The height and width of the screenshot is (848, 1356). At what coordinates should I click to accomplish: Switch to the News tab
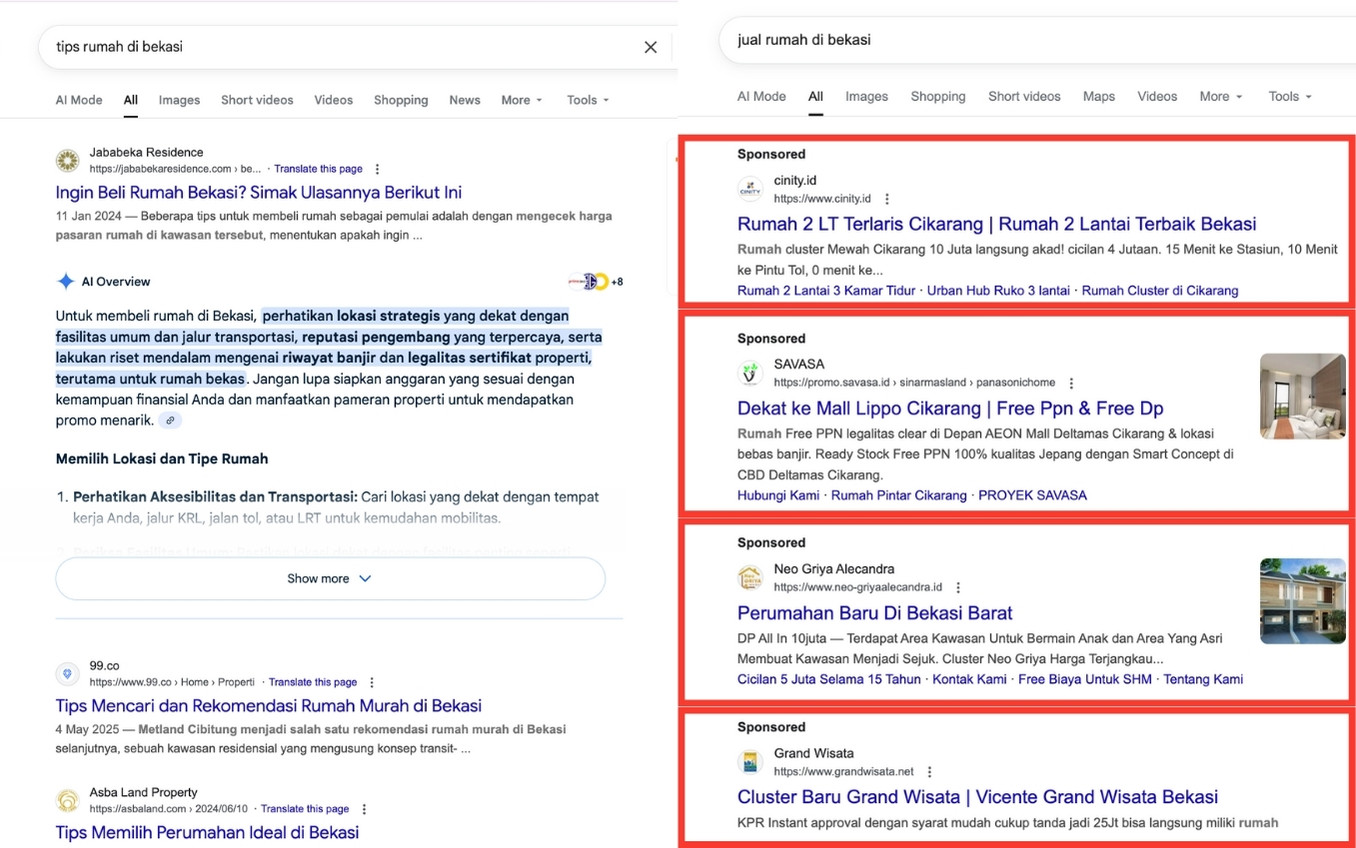464,100
